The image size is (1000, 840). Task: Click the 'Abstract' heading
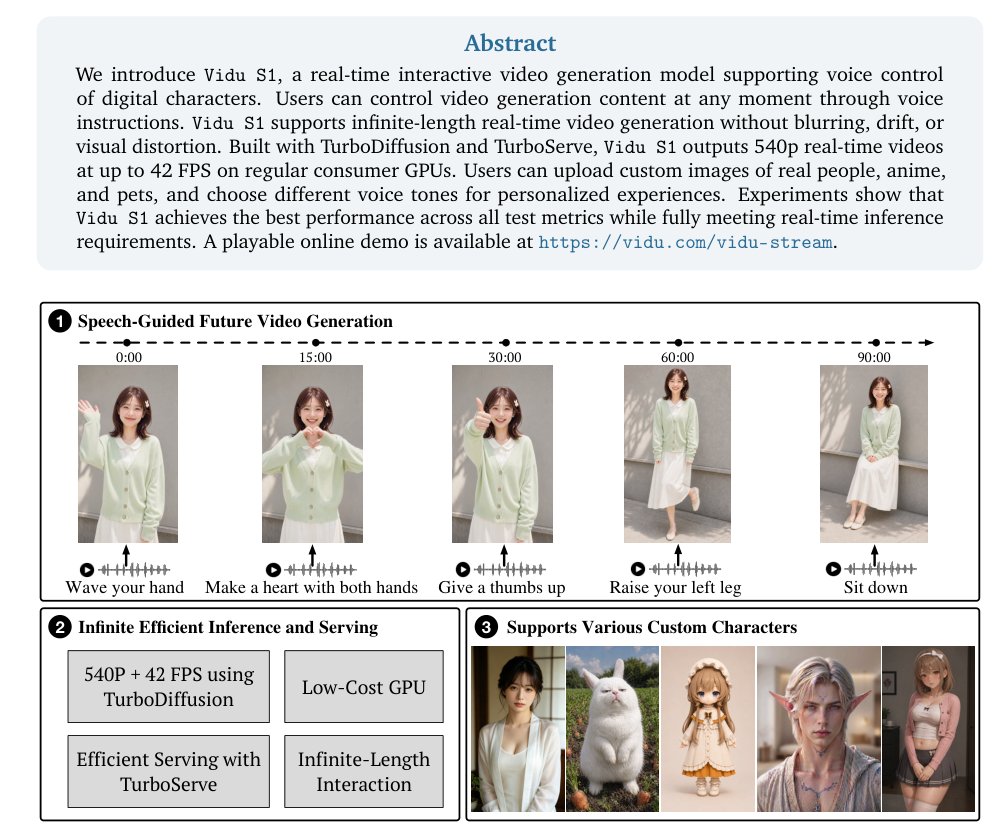(x=510, y=43)
